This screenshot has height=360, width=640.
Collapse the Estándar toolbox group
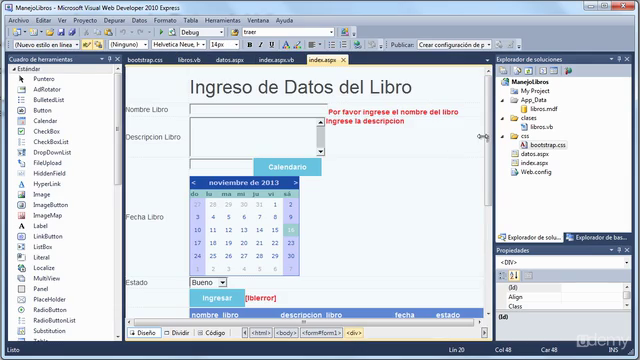point(14,69)
